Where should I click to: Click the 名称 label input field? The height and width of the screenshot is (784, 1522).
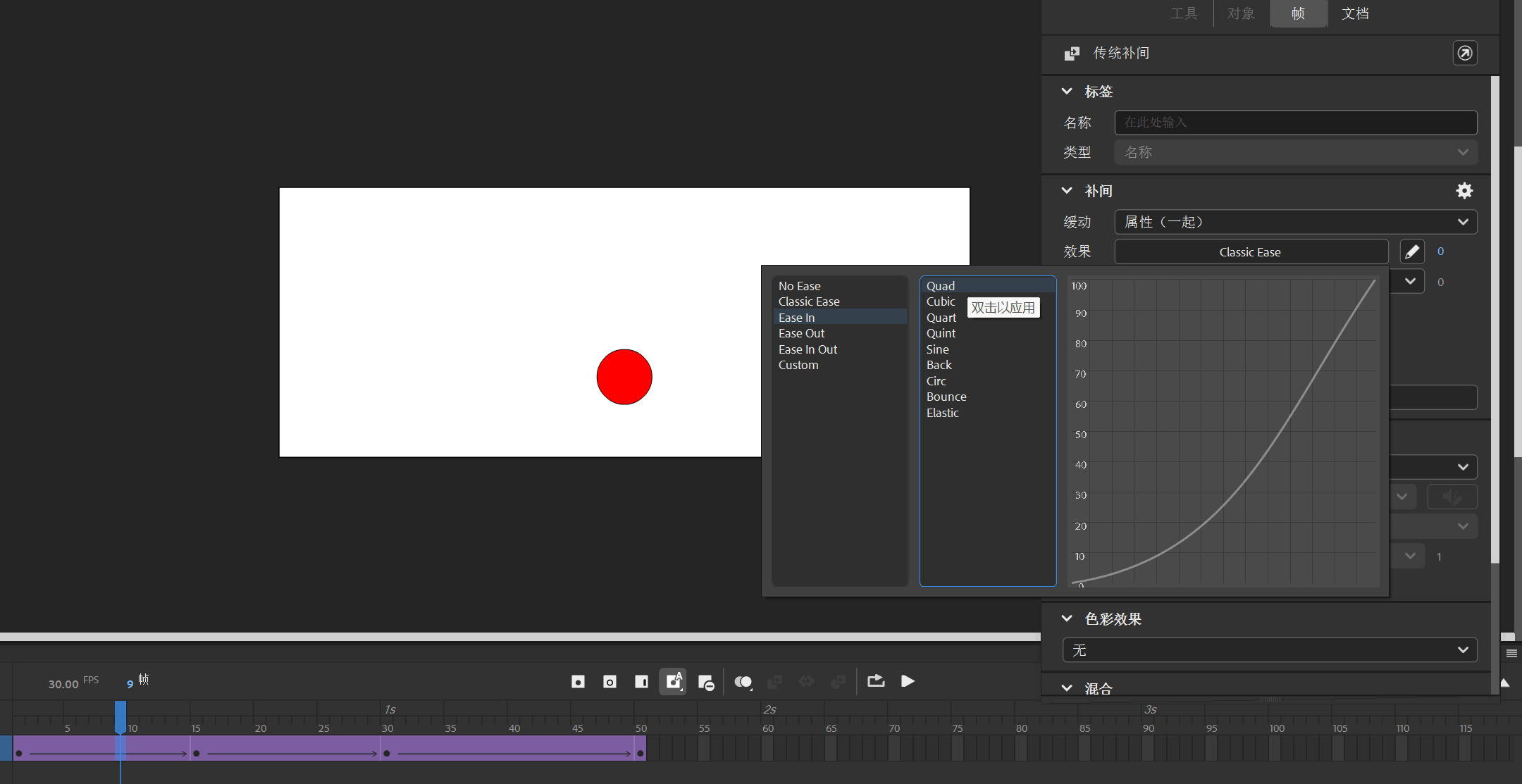coord(1295,123)
